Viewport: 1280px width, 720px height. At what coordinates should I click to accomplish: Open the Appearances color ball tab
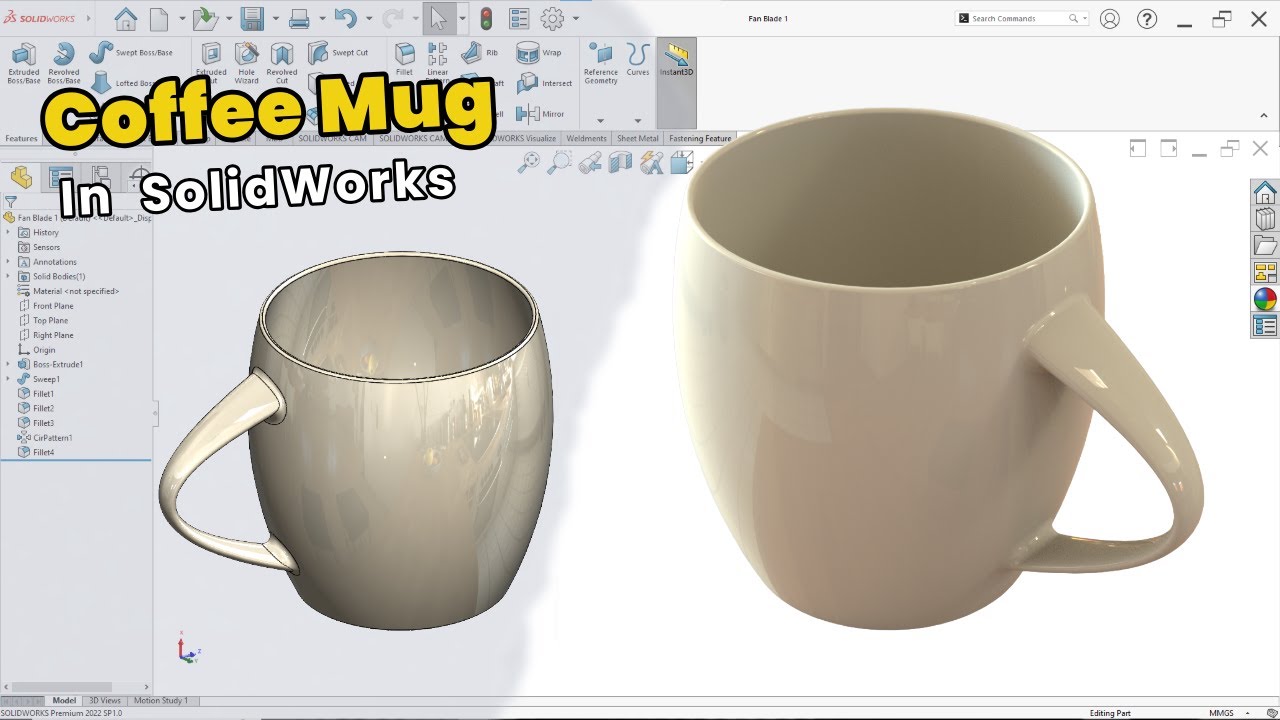point(1265,299)
